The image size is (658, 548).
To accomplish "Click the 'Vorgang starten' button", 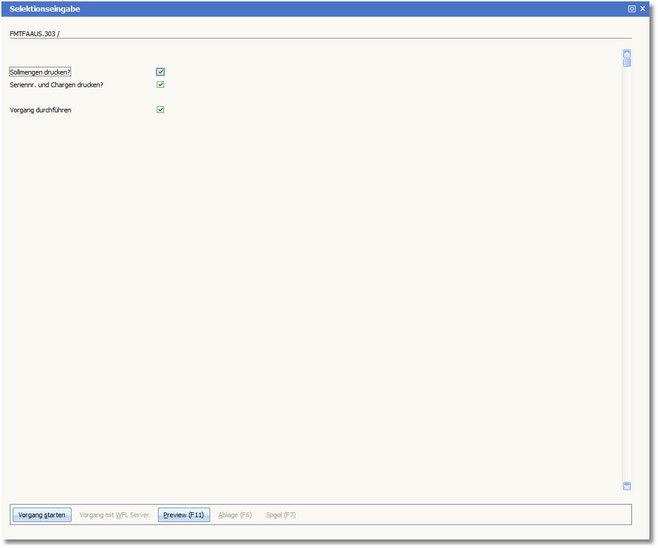I will pos(42,515).
